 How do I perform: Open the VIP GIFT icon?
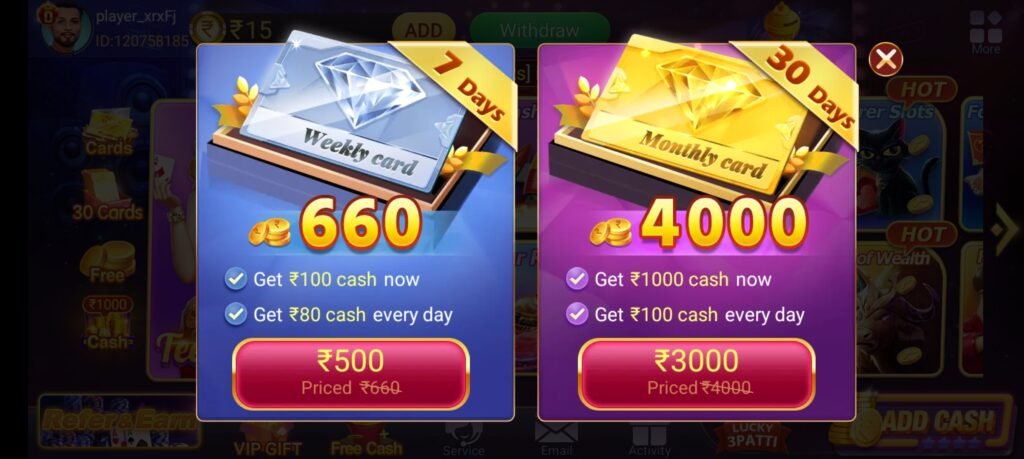(x=267, y=439)
